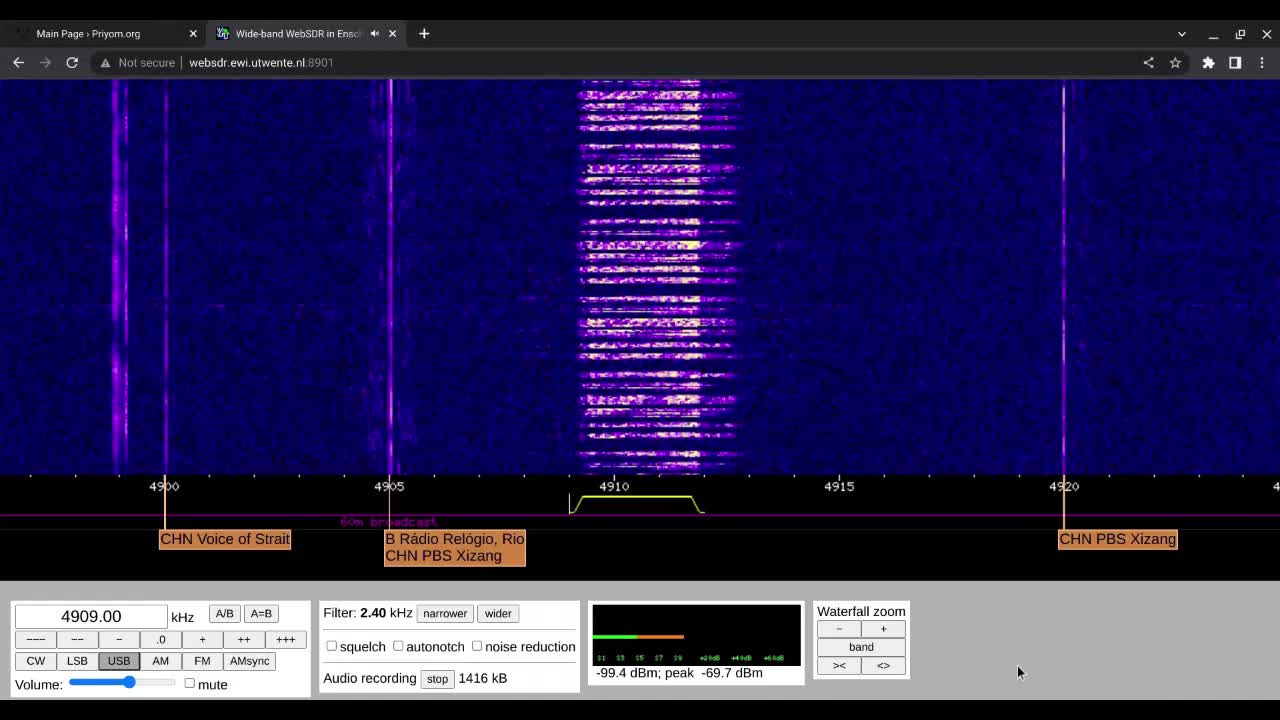Open the share page icon
The image size is (1280, 720).
(x=1148, y=62)
